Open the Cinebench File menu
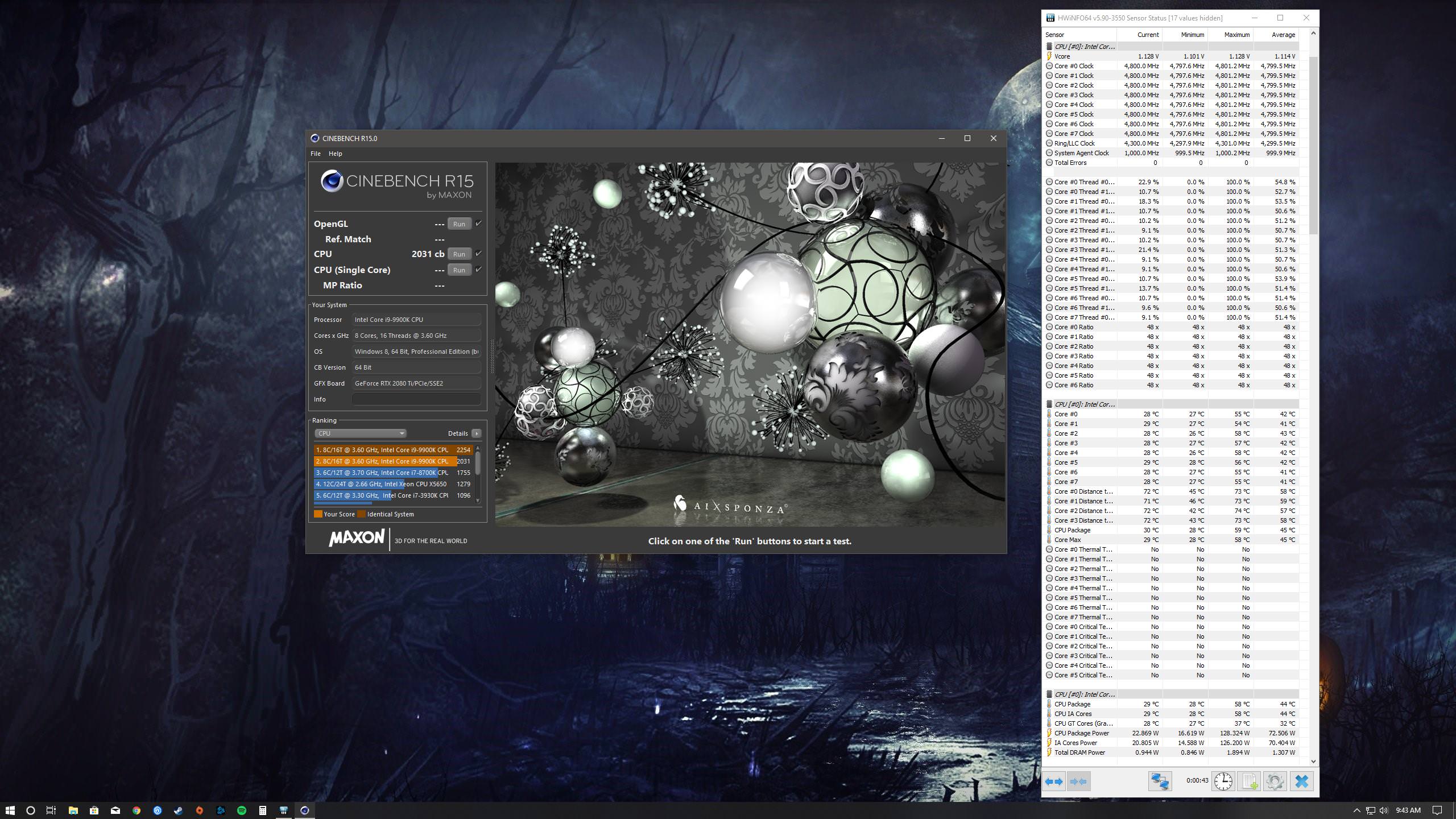 pos(316,154)
